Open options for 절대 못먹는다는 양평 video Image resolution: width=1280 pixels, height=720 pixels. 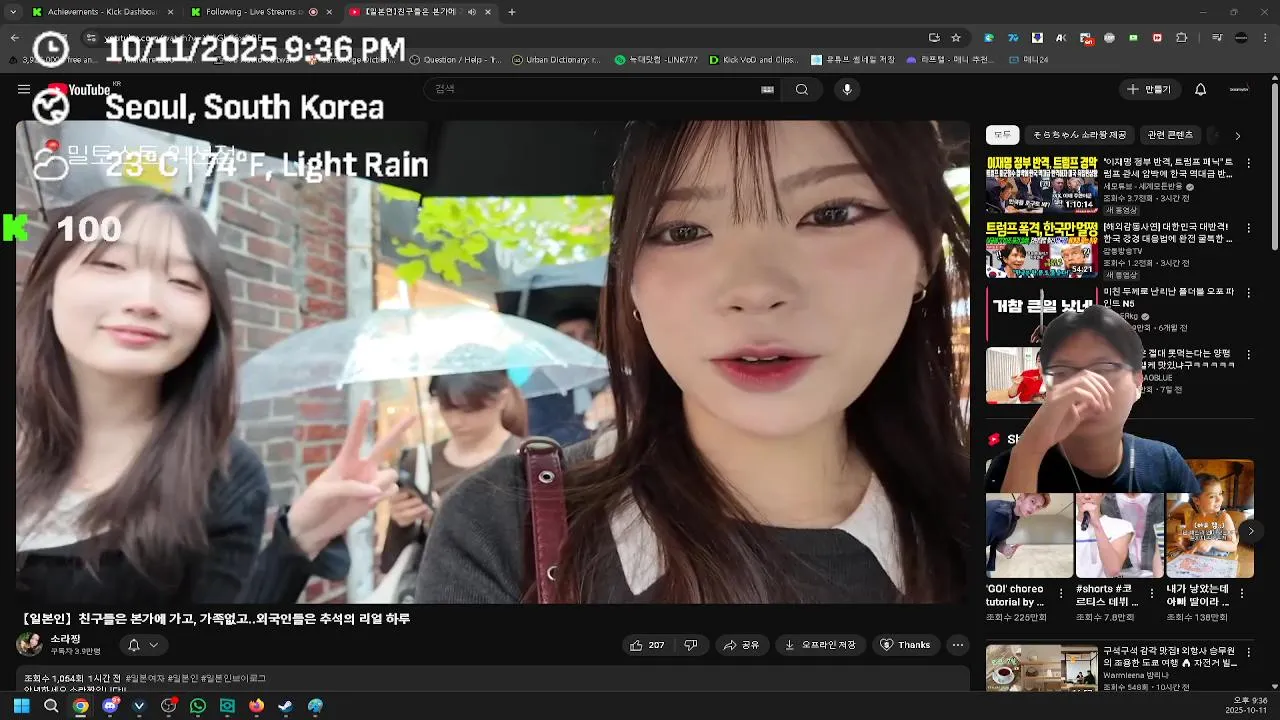pos(1248,355)
